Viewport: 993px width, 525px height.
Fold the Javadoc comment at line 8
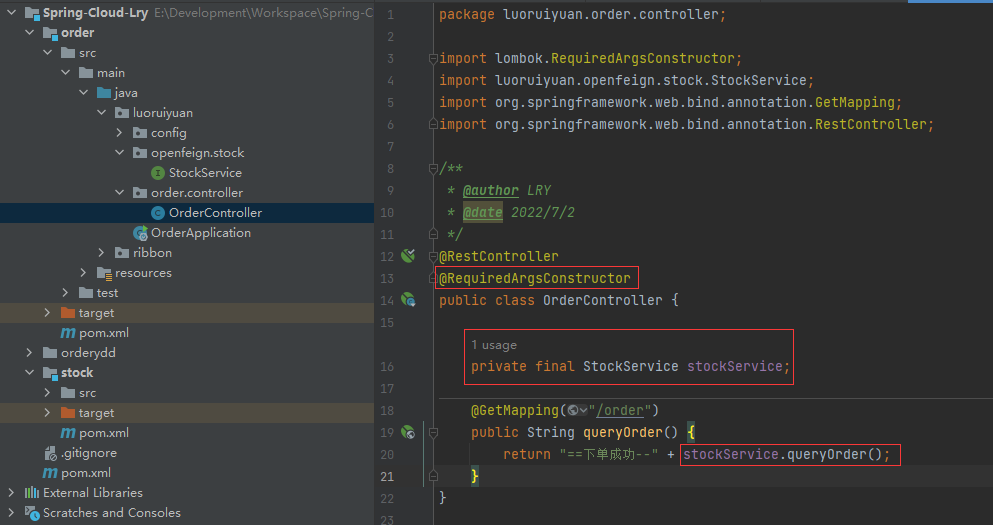click(433, 168)
